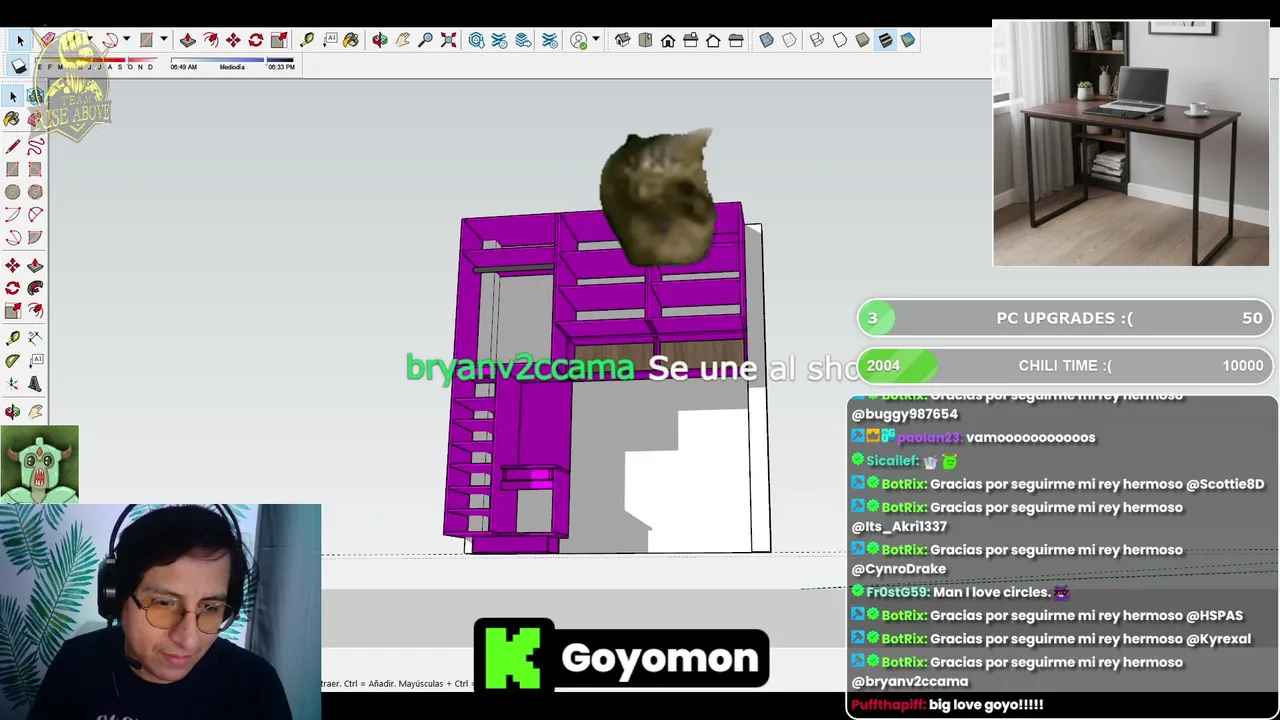Click the @HSPAS mention in chat

[x=1214, y=616]
